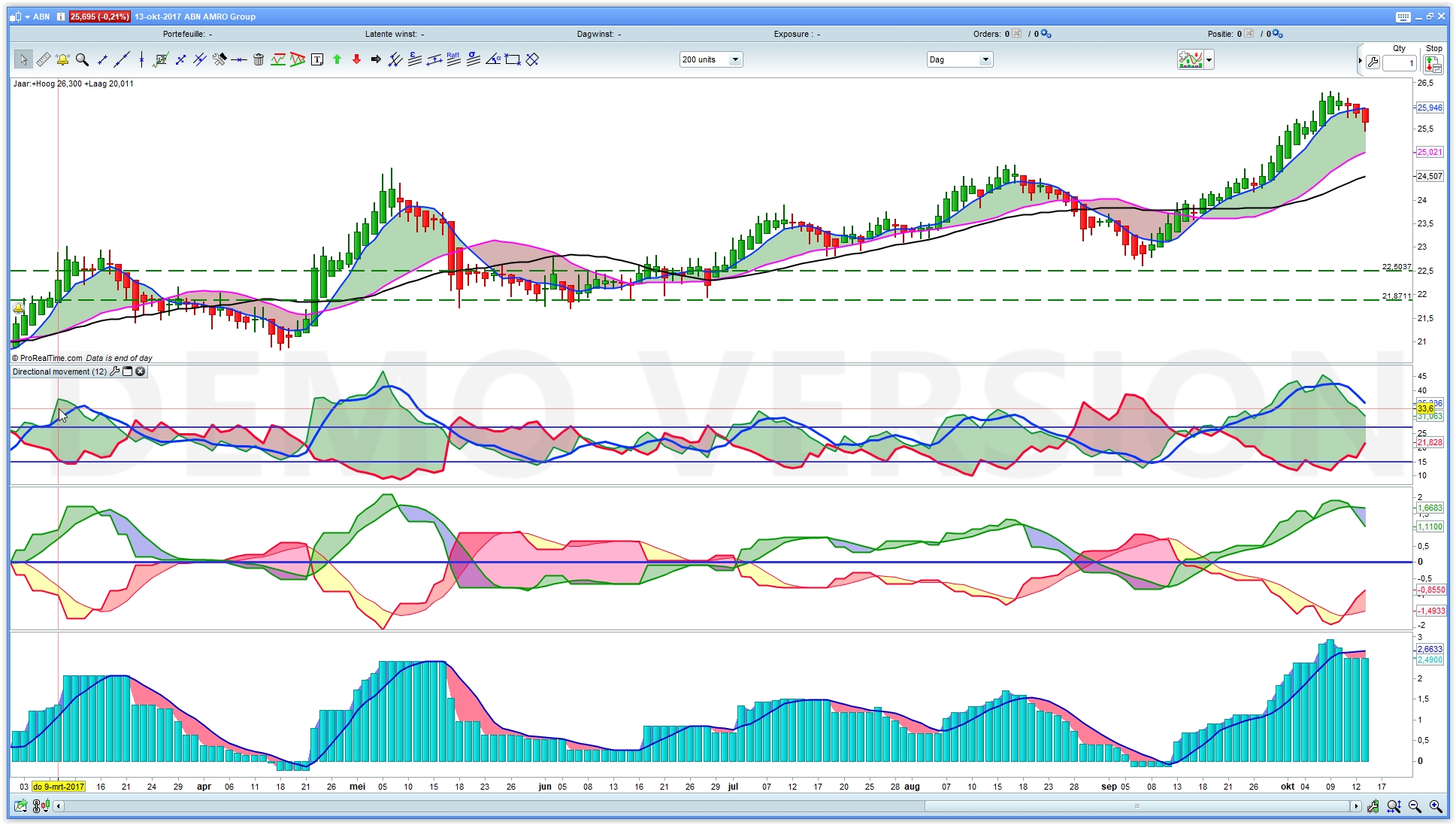Click the trash can delete icon
Screen dimensions: 1456x825
259,59
